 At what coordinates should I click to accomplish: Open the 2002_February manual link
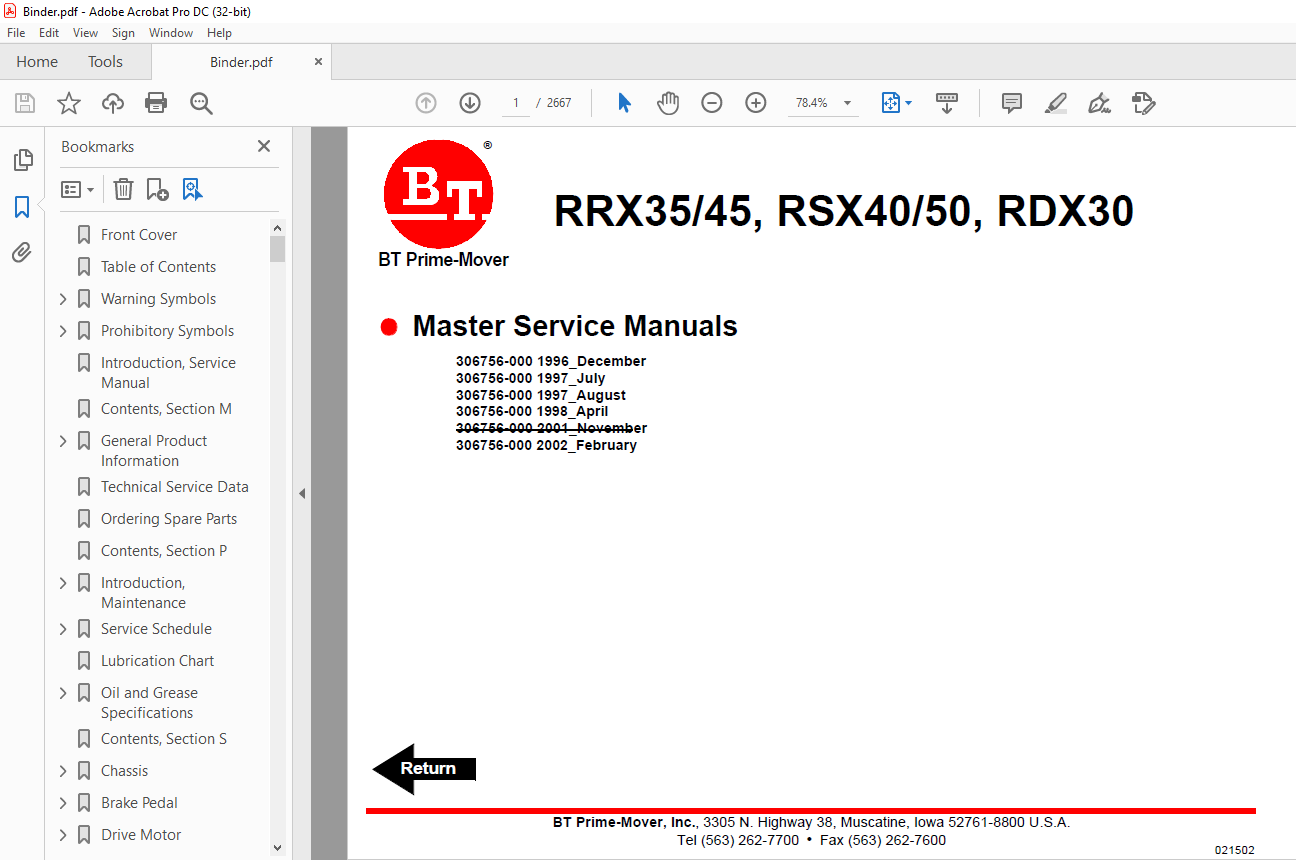tap(546, 445)
